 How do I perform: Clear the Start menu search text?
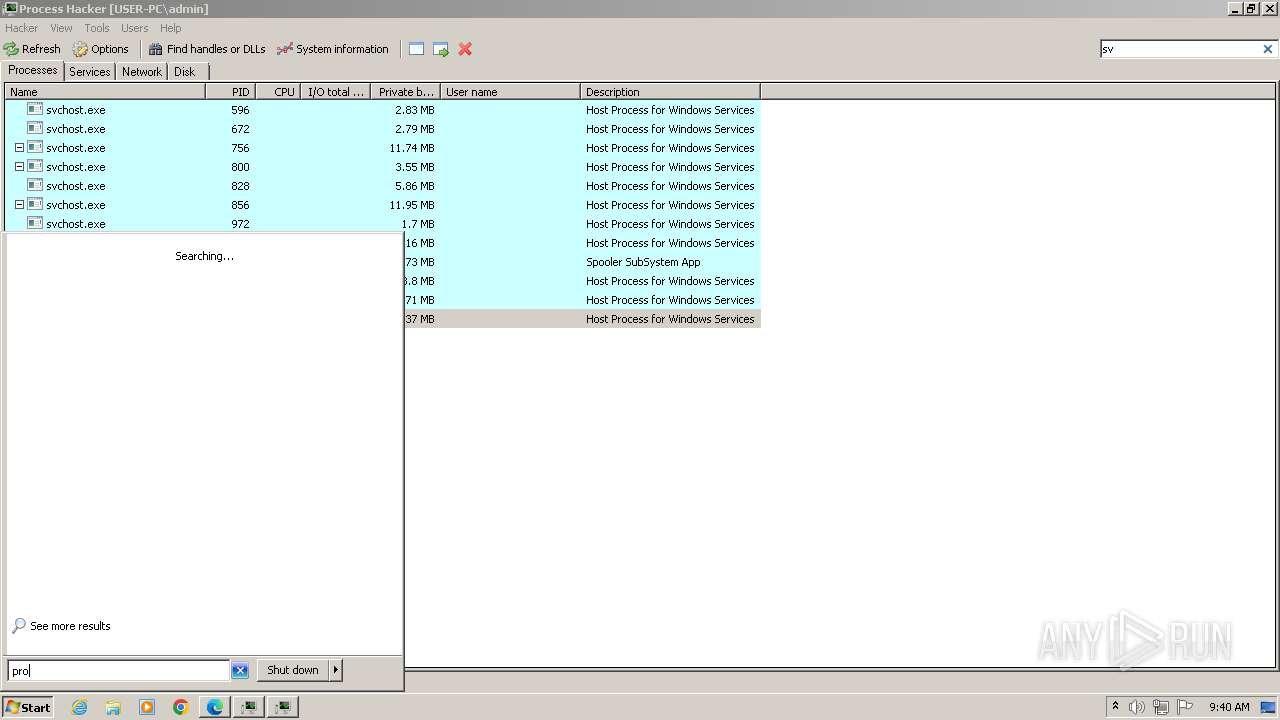(x=240, y=671)
